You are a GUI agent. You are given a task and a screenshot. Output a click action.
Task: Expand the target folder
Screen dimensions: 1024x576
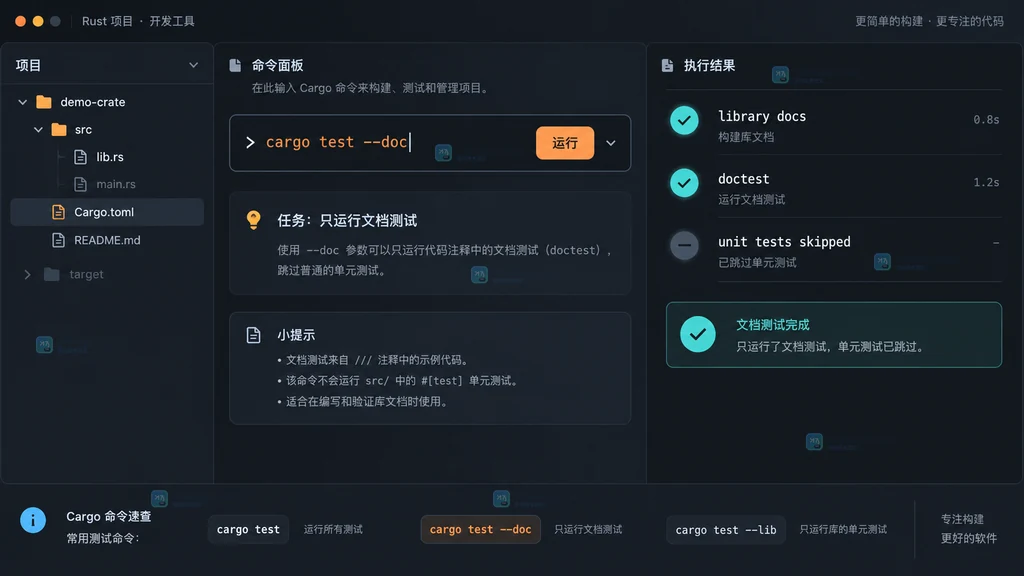[x=27, y=274]
